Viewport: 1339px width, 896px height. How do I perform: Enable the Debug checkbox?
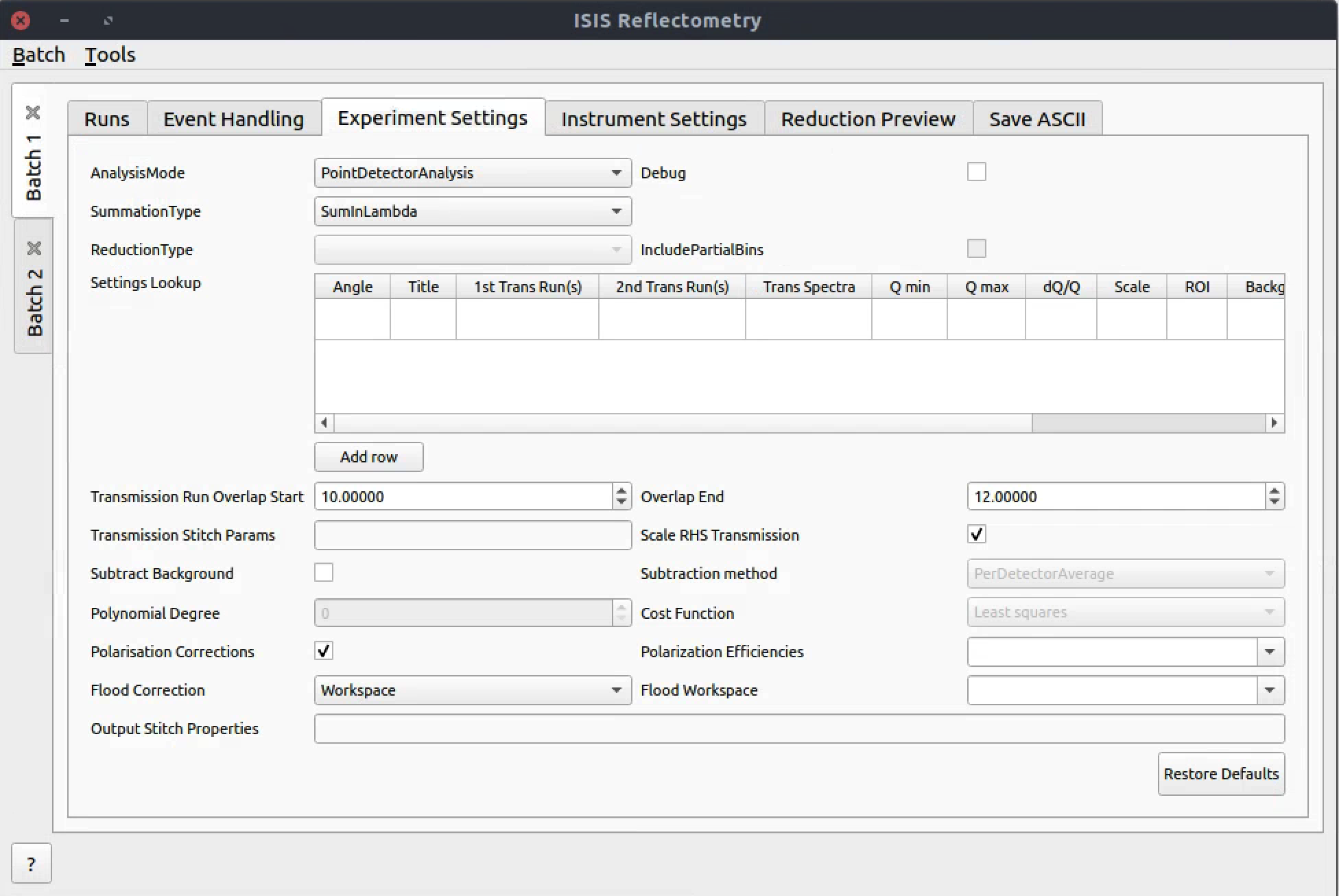point(976,172)
